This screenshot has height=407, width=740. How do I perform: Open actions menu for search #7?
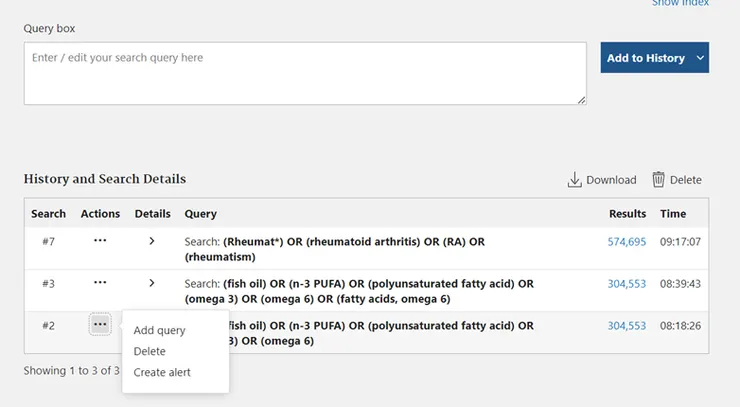pyautogui.click(x=100, y=241)
